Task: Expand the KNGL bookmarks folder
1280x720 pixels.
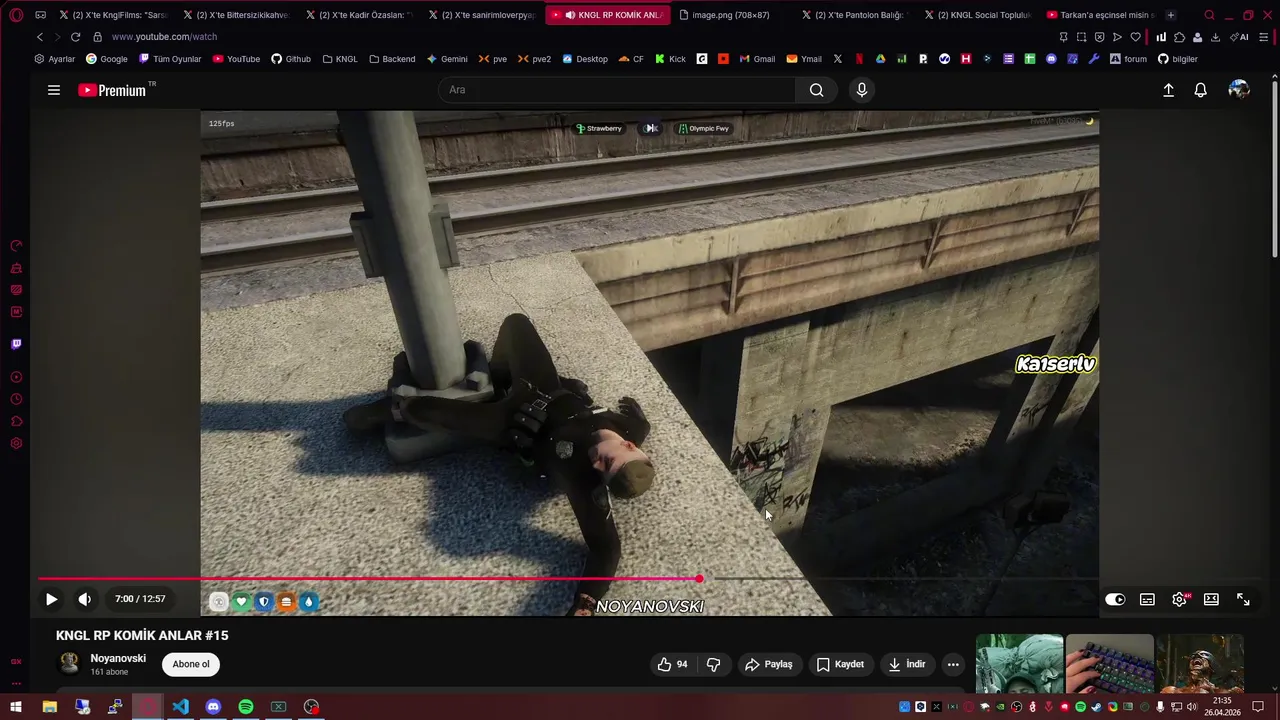Action: click(340, 59)
